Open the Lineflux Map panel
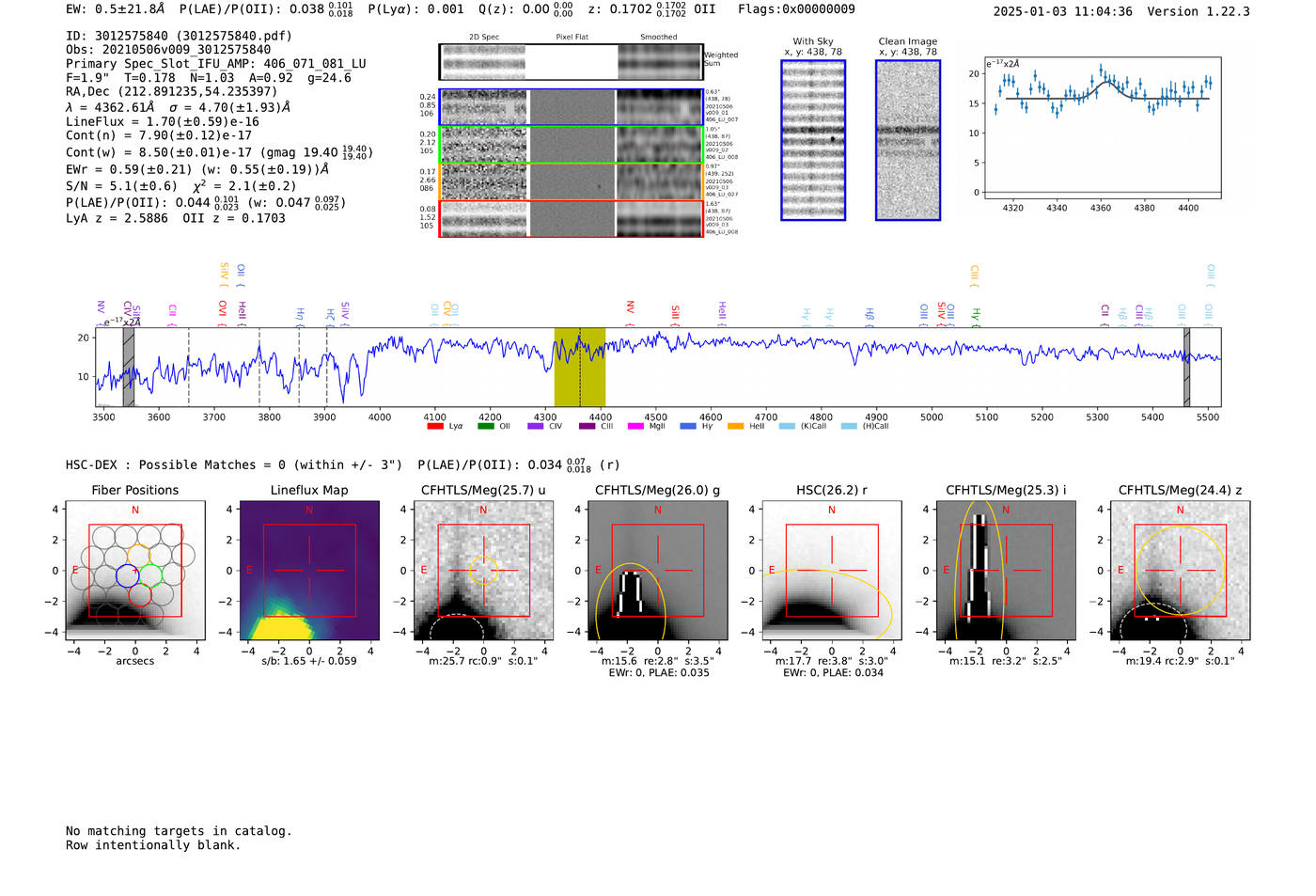 coord(309,571)
